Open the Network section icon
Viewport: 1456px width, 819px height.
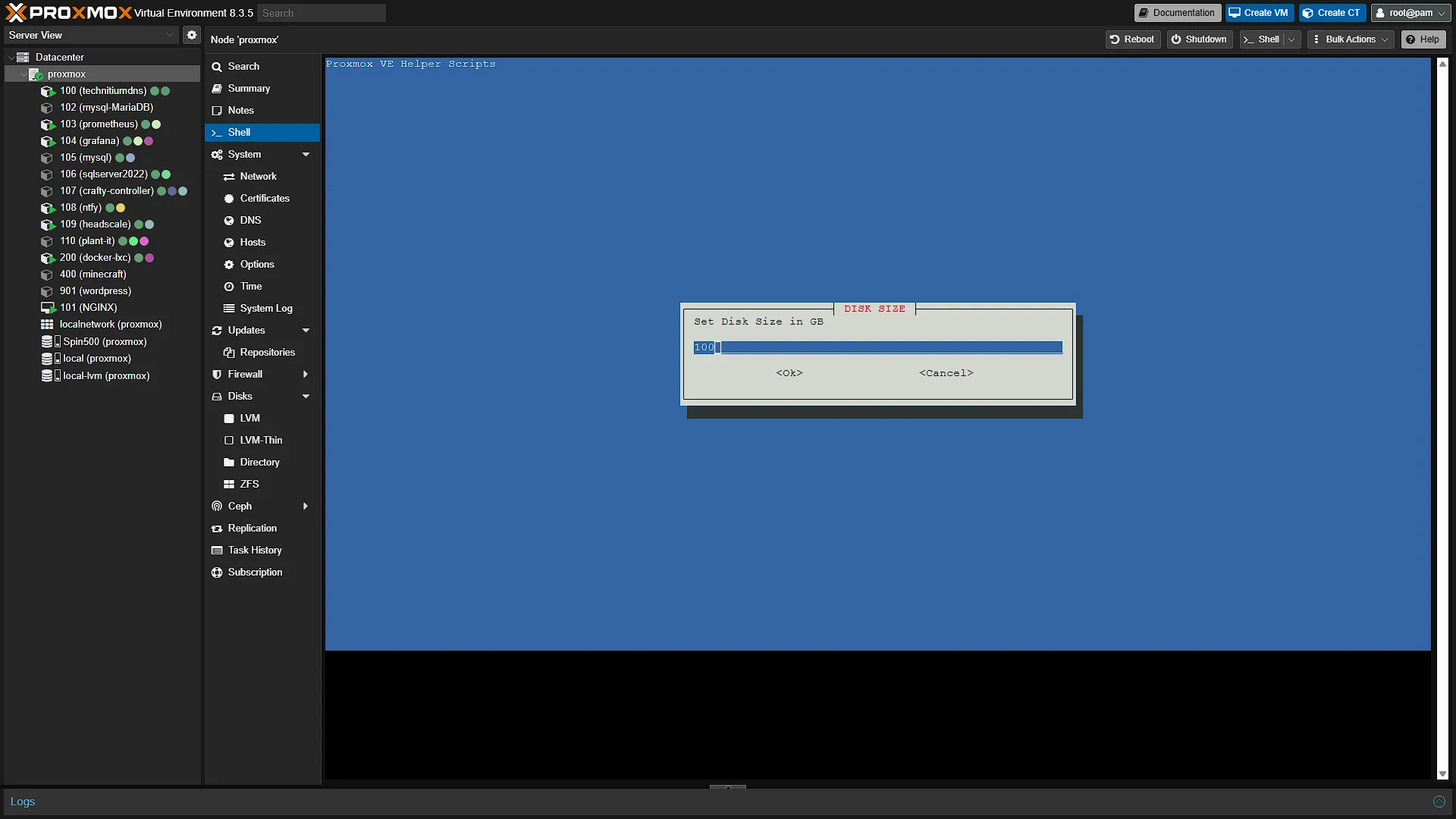(x=229, y=177)
